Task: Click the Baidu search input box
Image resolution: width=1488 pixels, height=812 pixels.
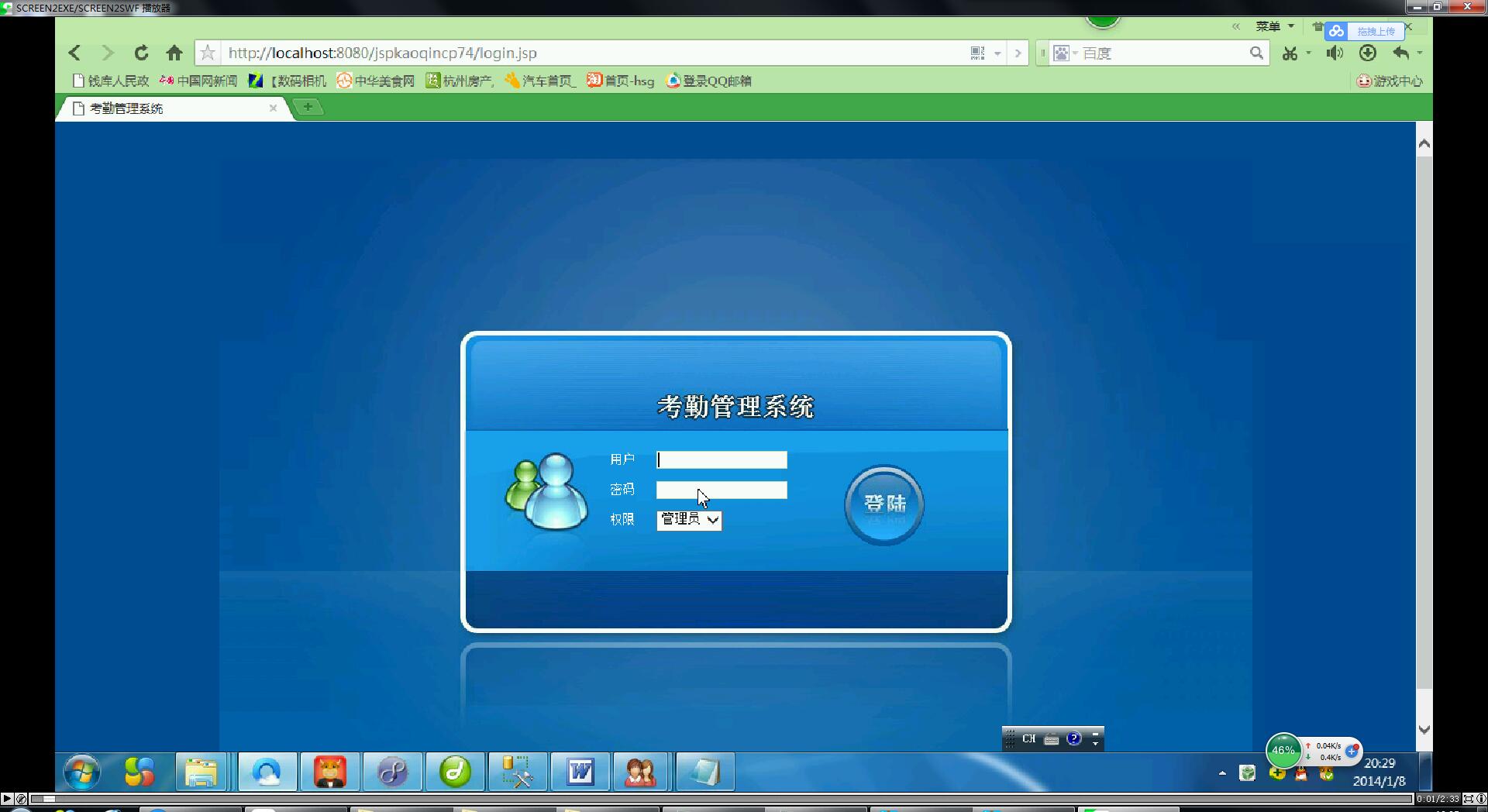Action: pyautogui.click(x=1162, y=53)
